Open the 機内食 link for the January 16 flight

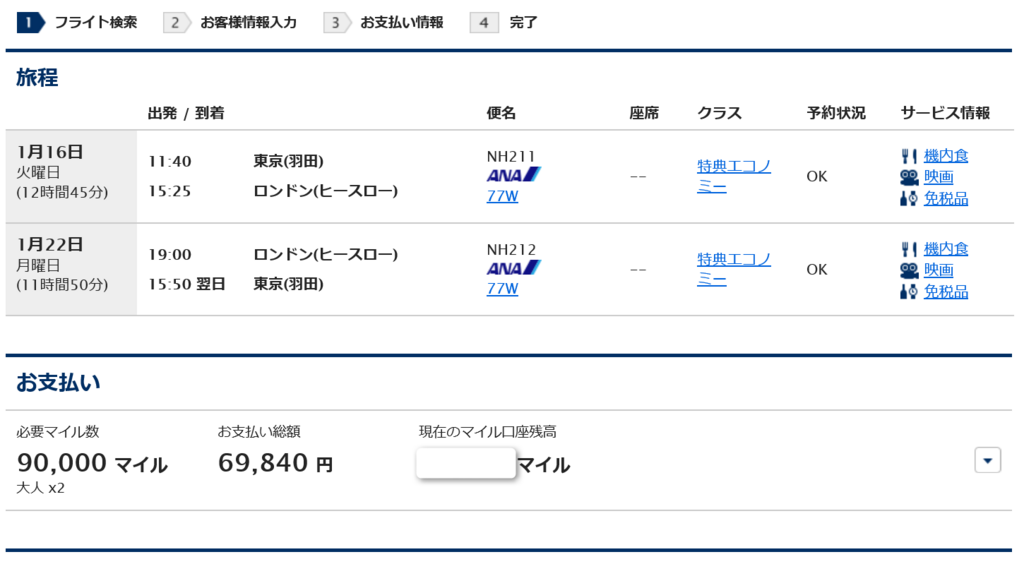[x=946, y=156]
